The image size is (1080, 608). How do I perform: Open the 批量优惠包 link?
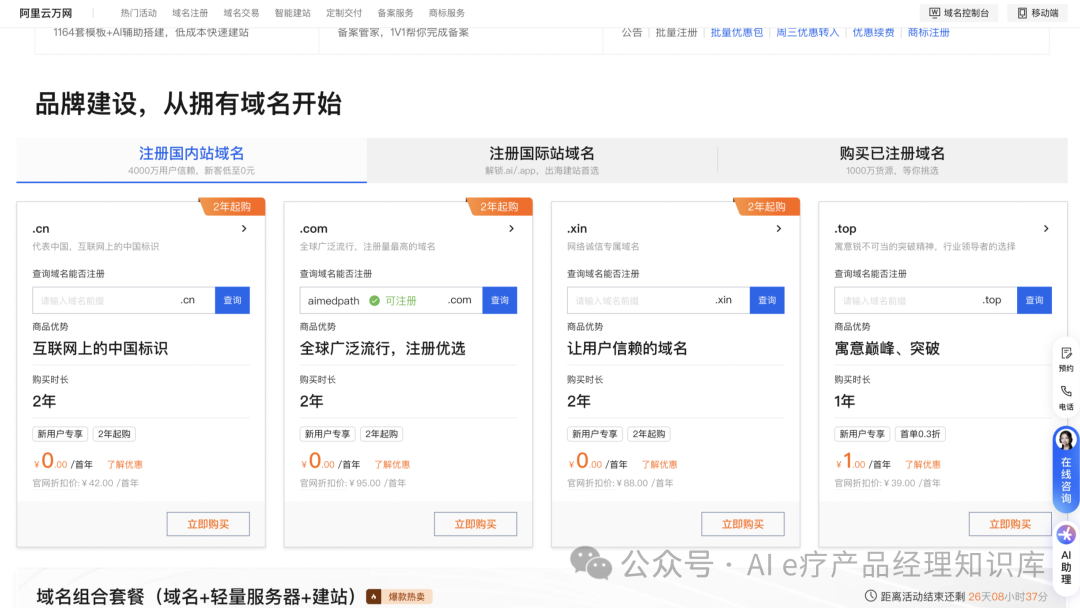[736, 32]
